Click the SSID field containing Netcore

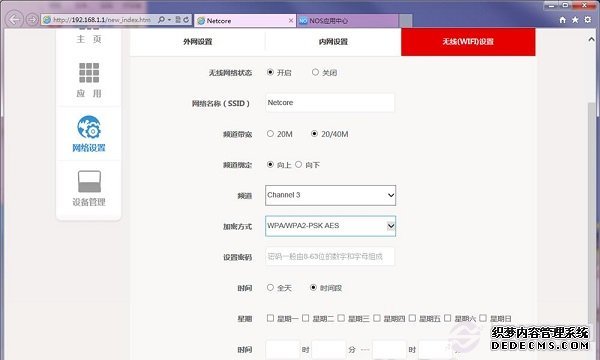(330, 103)
